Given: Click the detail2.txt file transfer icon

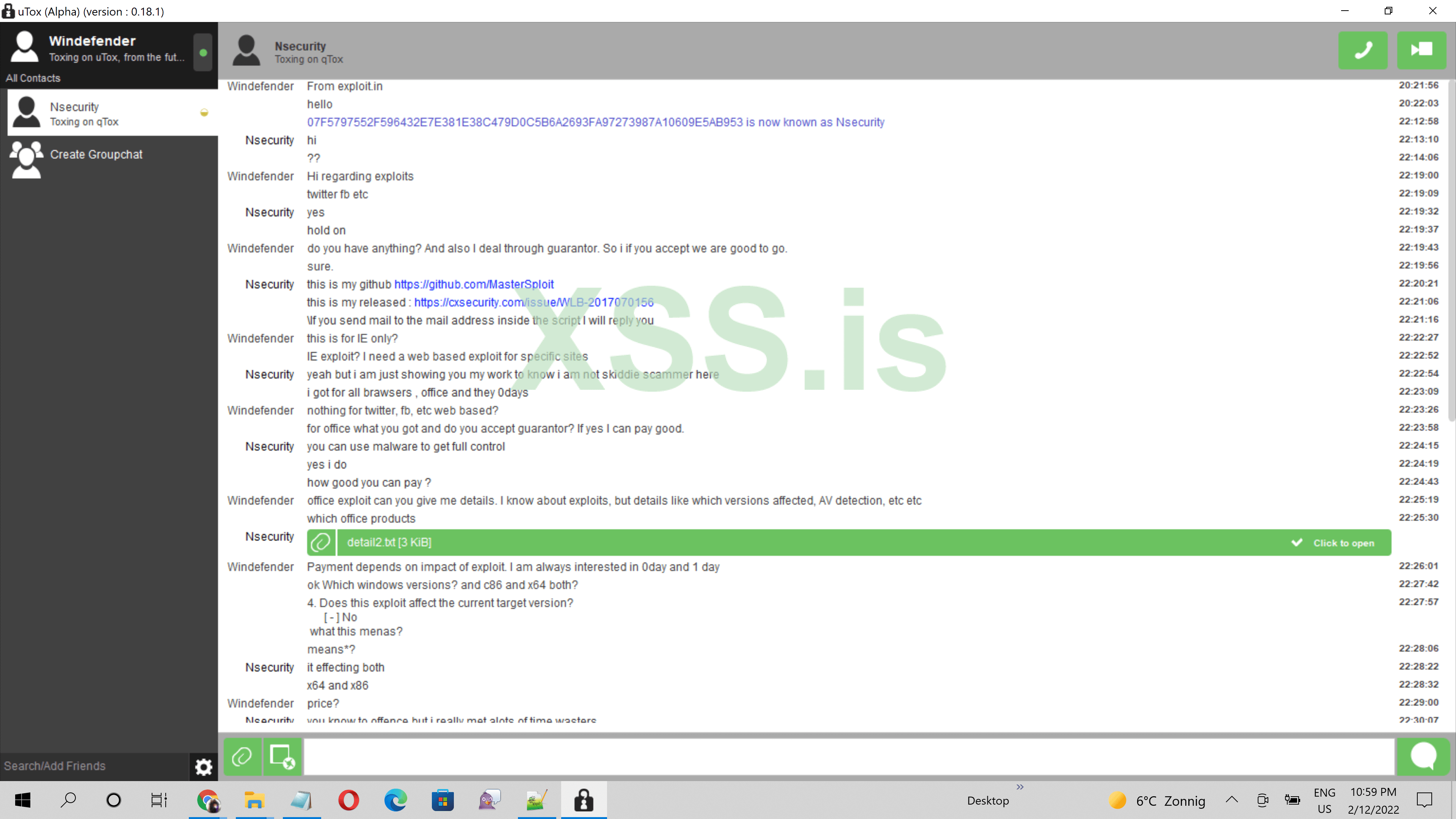Looking at the screenshot, I should point(321,543).
